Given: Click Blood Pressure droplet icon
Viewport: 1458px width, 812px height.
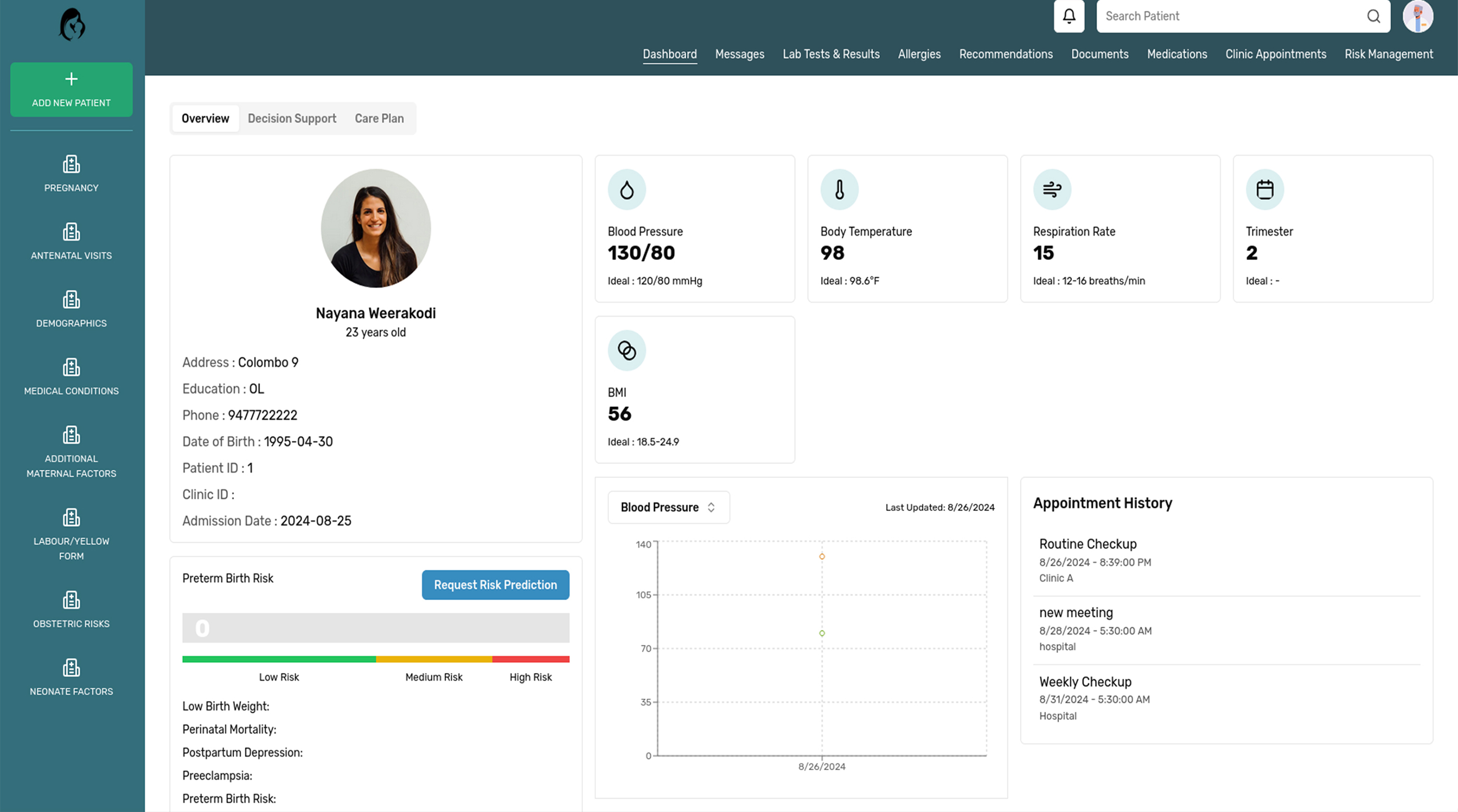Looking at the screenshot, I should pos(627,189).
